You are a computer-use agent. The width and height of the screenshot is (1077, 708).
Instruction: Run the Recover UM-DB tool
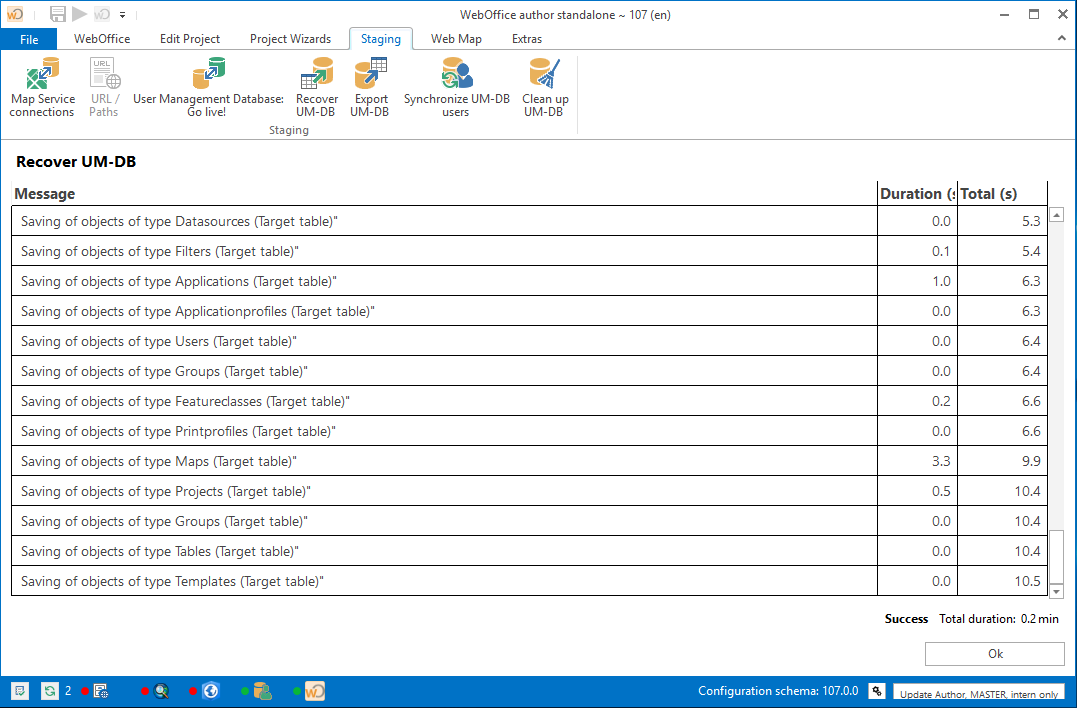tap(317, 85)
